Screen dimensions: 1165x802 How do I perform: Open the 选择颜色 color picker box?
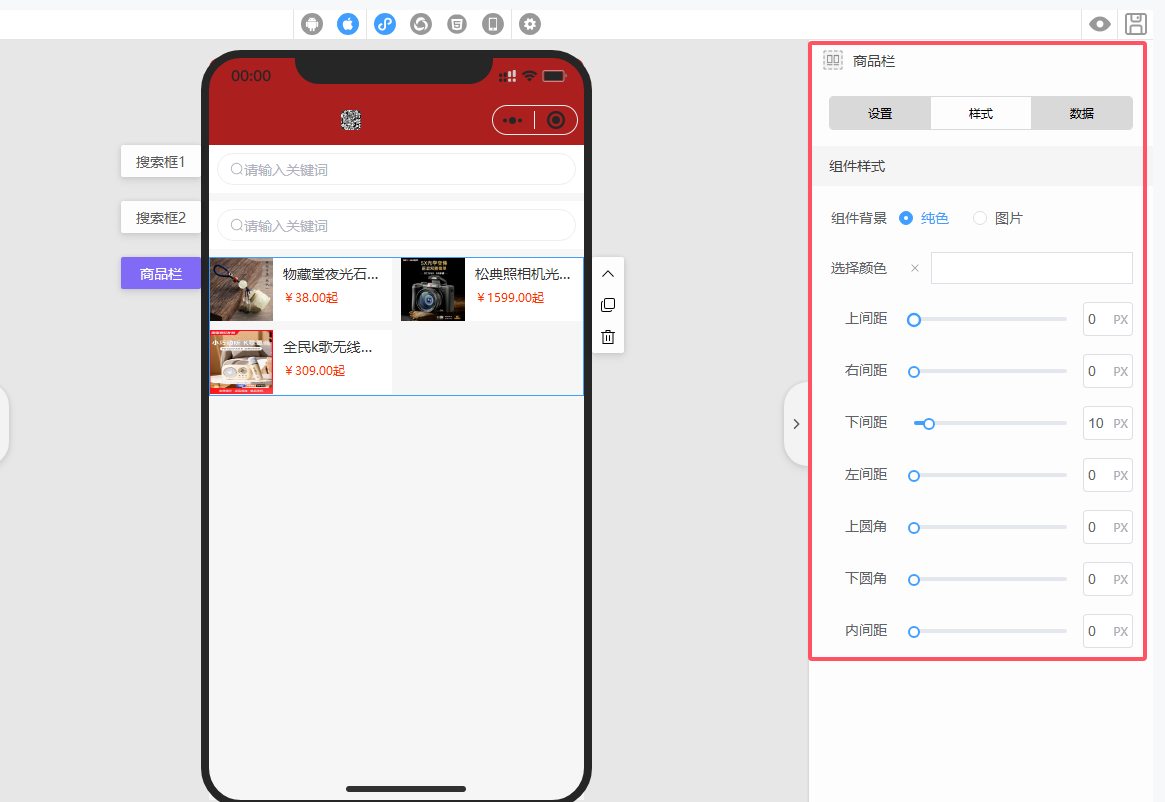pyautogui.click(x=1031, y=268)
